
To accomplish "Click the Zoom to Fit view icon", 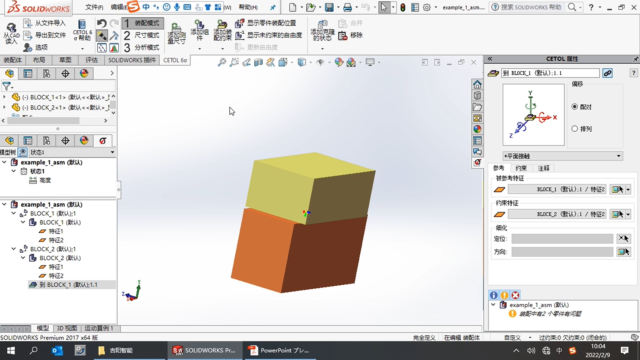I will pos(222,62).
